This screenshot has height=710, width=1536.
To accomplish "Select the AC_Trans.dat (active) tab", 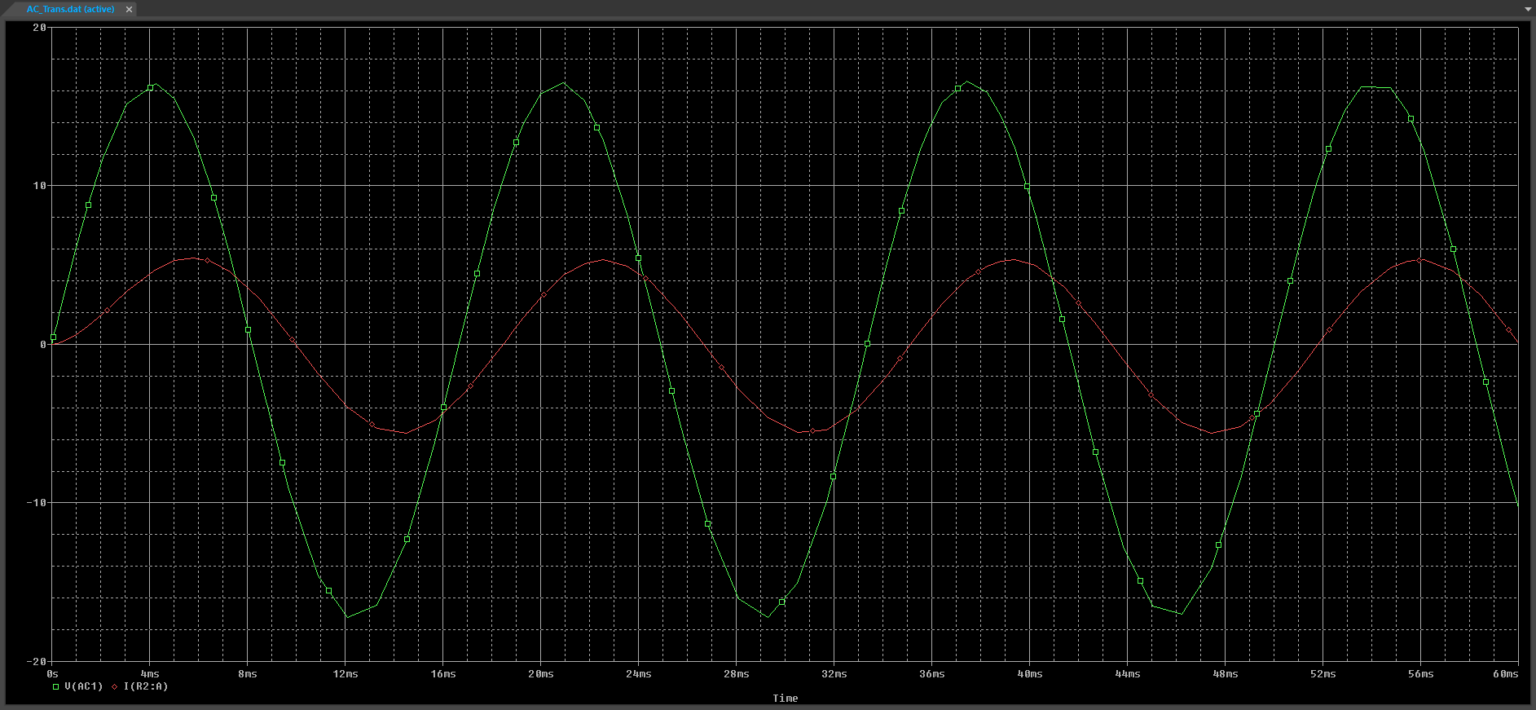I will [70, 8].
